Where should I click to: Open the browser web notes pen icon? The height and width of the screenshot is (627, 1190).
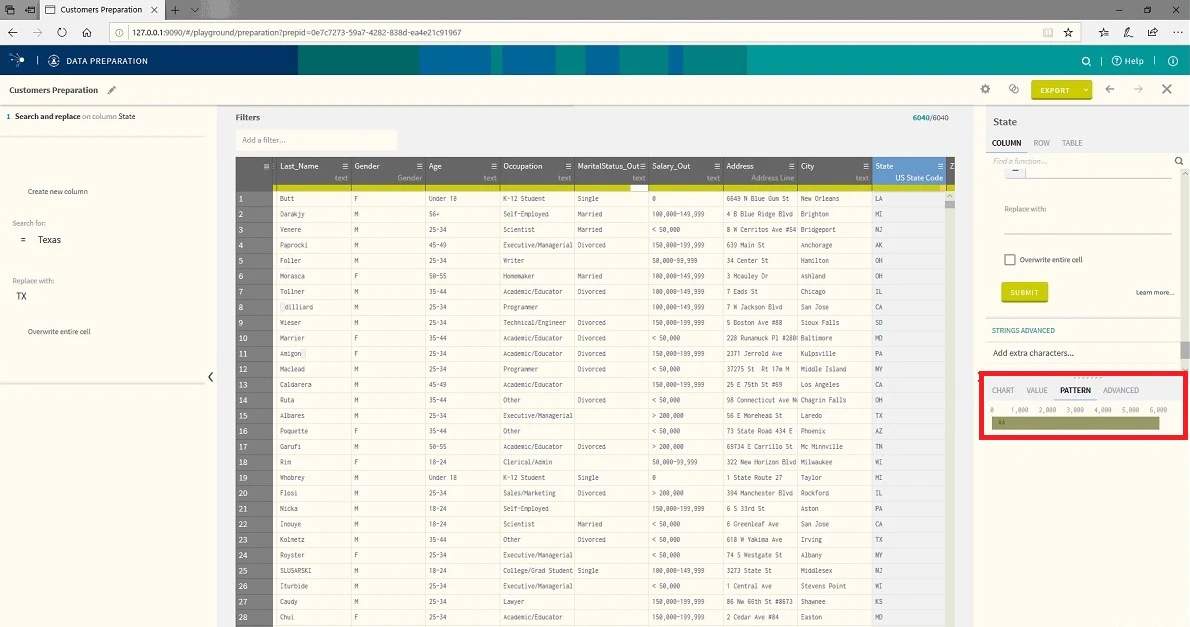[x=1128, y=33]
